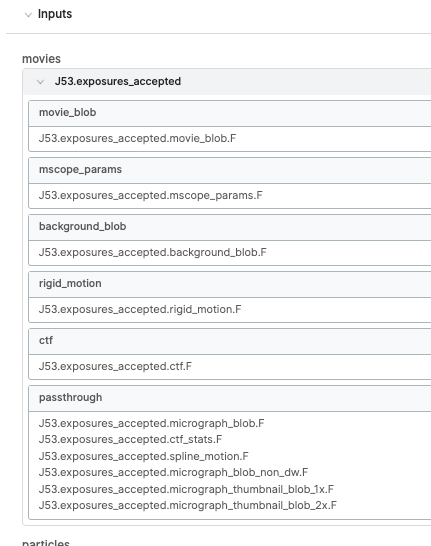Click the micrograph_blob_non_dw.F passthrough entry
Image resolution: width=431 pixels, height=546 pixels.
tap(173, 473)
